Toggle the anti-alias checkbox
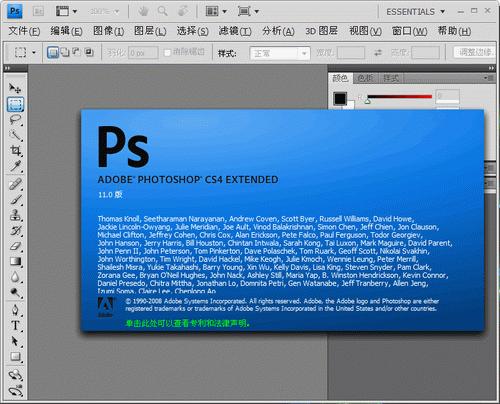This screenshot has height=404, width=500. (167, 53)
